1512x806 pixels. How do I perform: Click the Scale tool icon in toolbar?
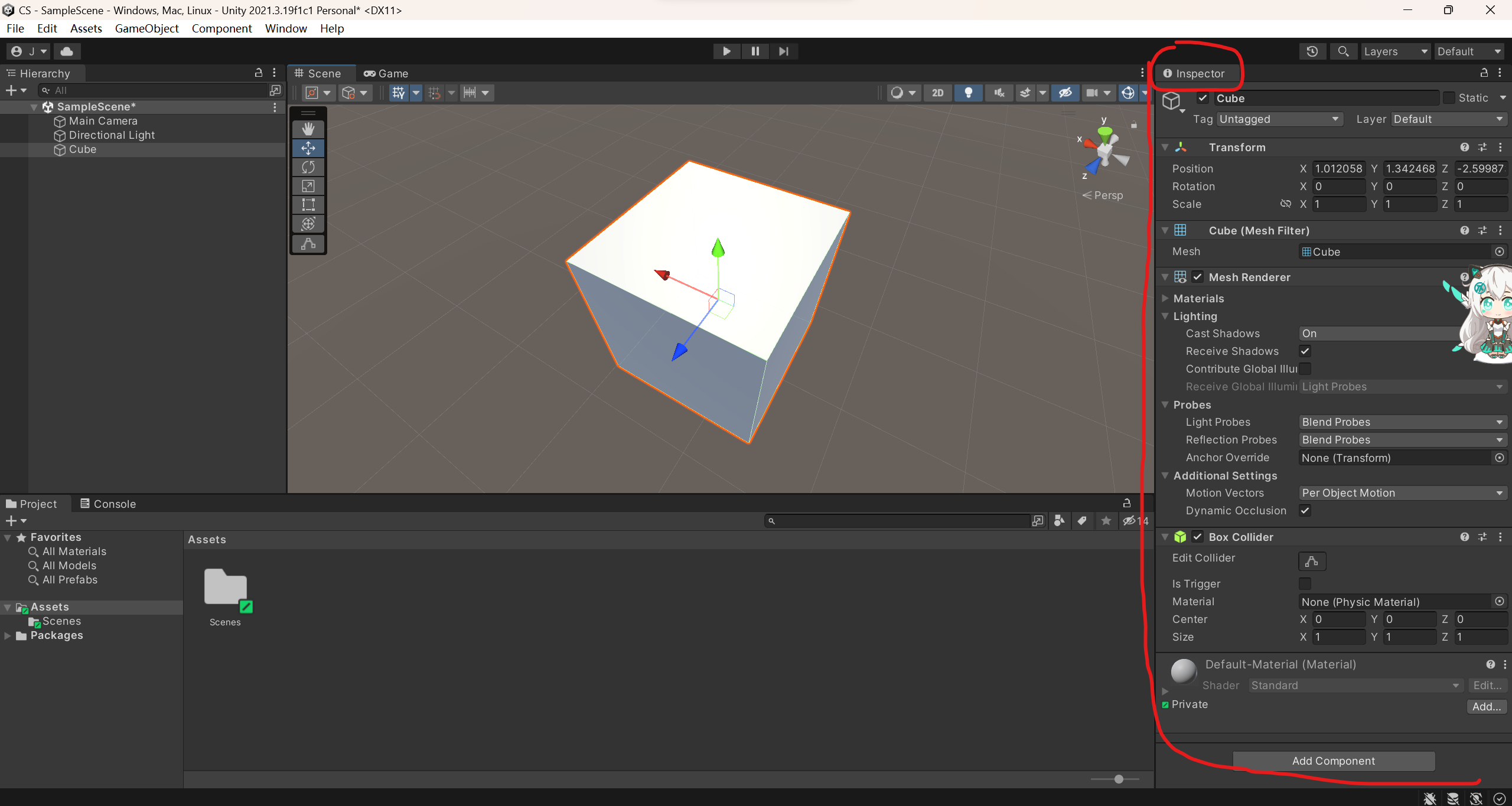[x=308, y=186]
